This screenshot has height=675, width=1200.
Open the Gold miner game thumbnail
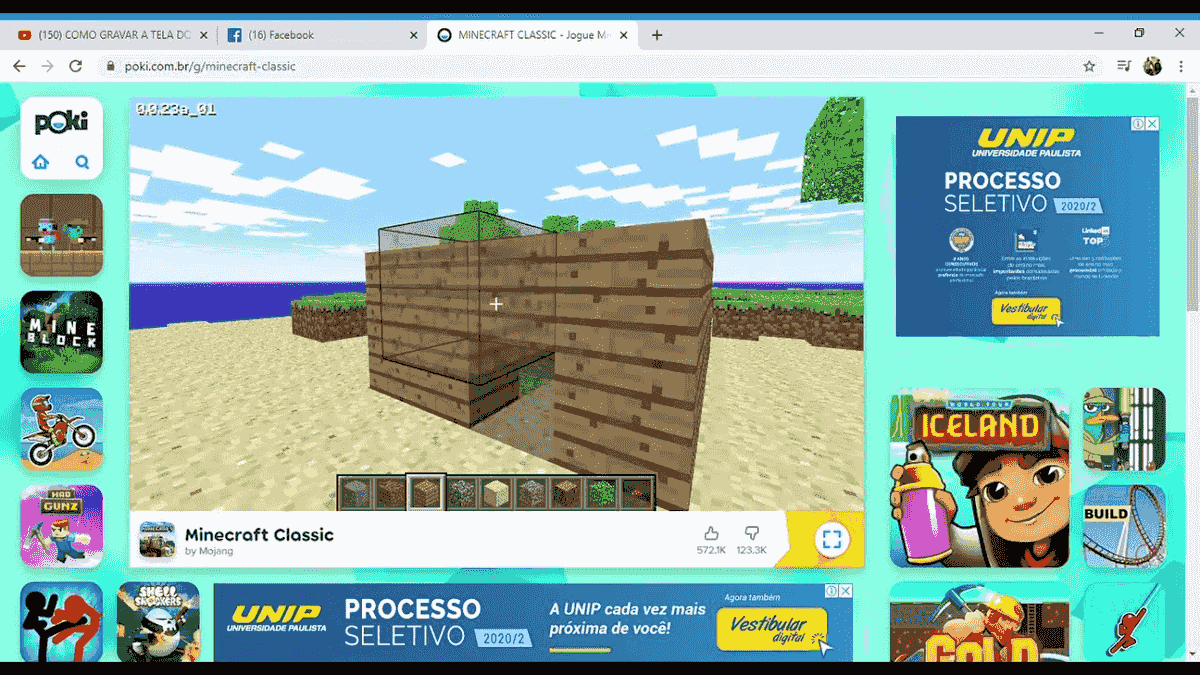[x=979, y=622]
